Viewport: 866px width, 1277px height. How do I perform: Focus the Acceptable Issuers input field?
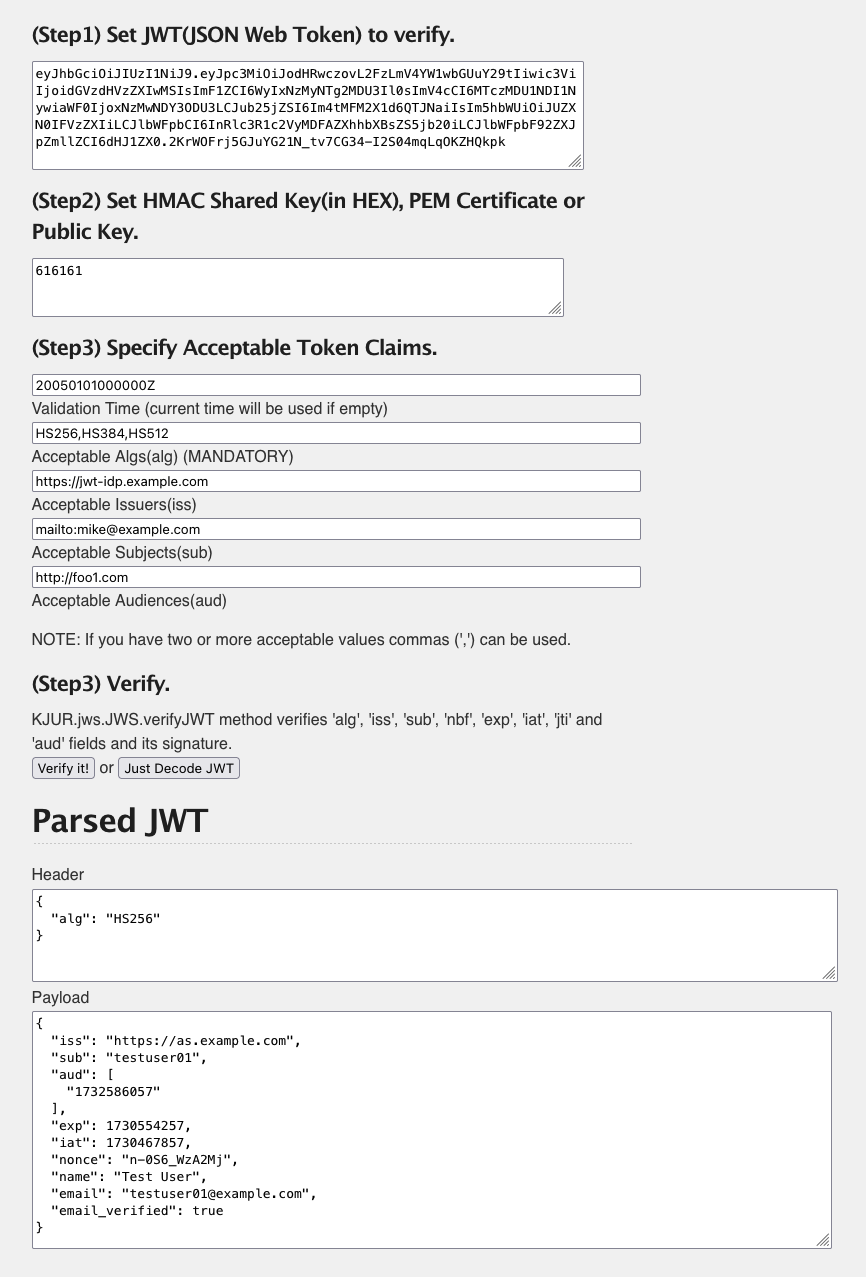pyautogui.click(x=336, y=481)
